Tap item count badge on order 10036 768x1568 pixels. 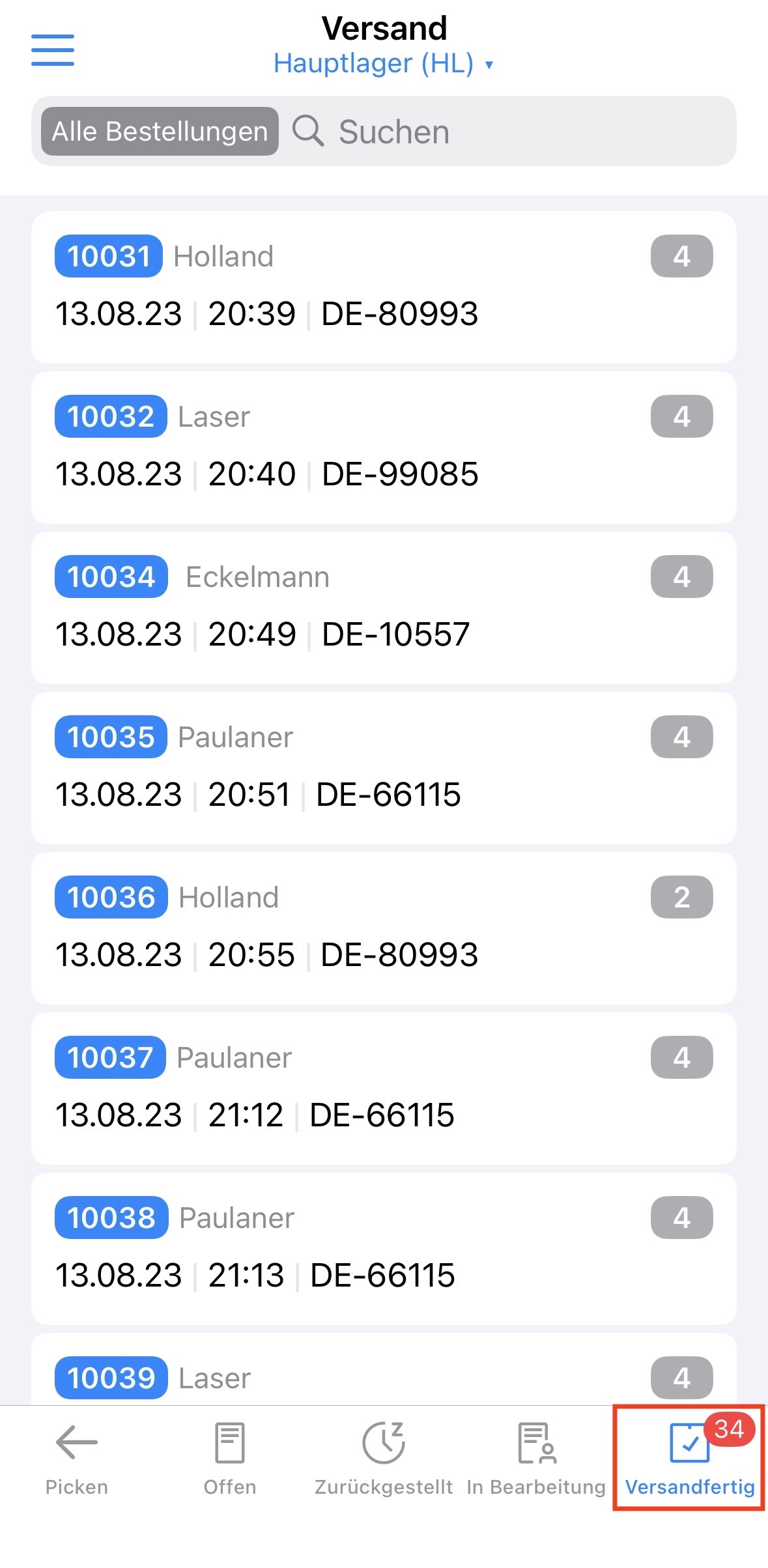[681, 897]
